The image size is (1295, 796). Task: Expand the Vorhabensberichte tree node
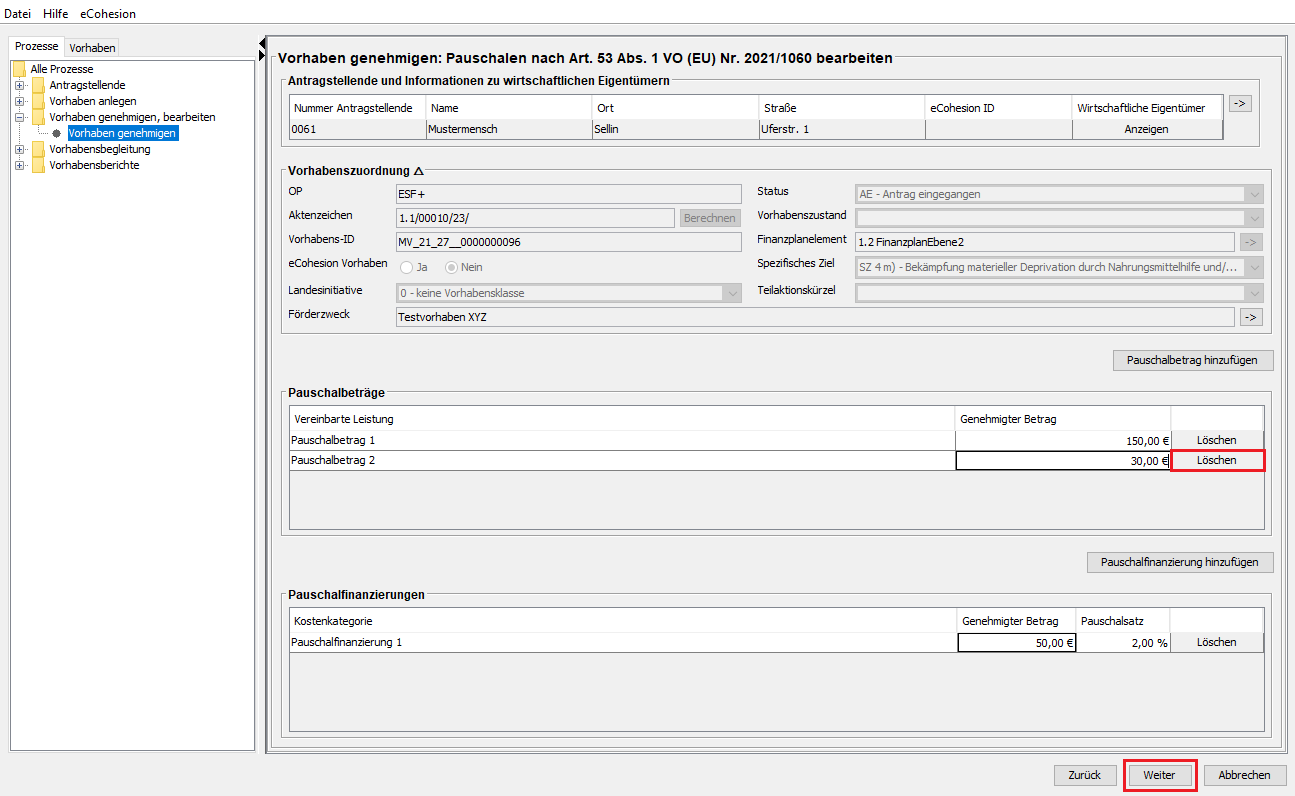click(20, 165)
